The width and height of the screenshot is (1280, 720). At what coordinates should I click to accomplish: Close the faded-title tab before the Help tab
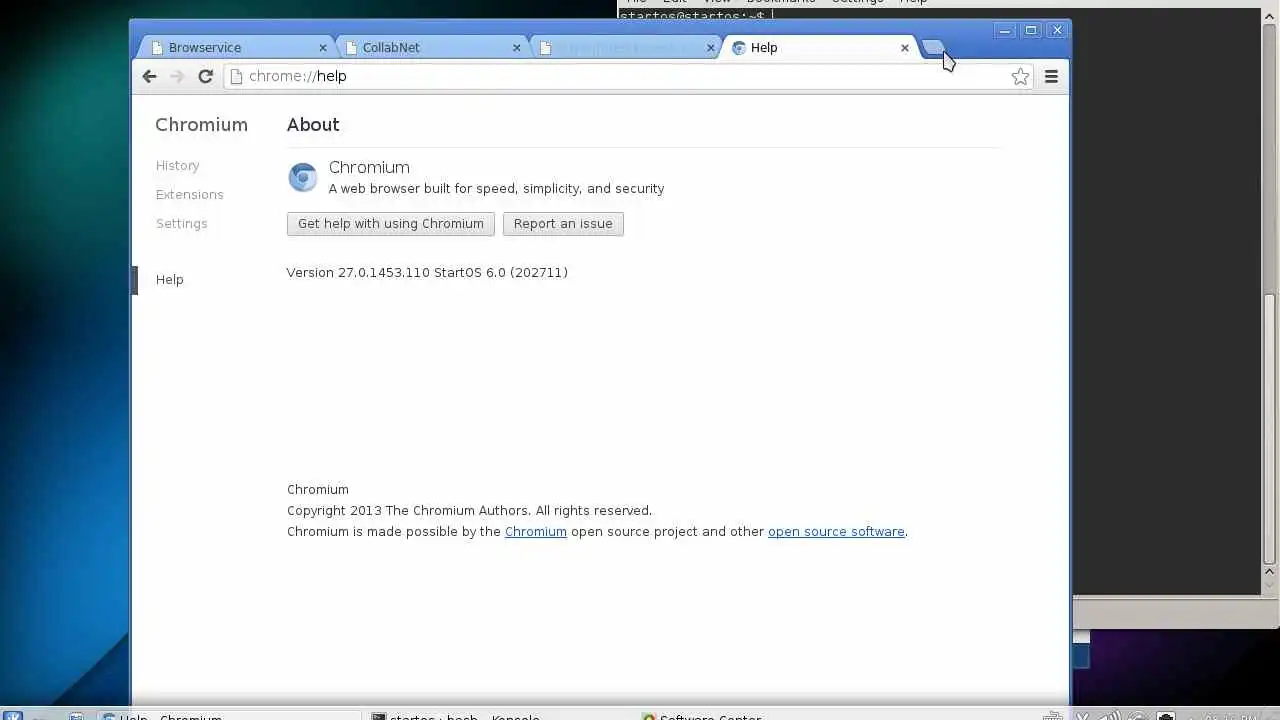tap(711, 47)
